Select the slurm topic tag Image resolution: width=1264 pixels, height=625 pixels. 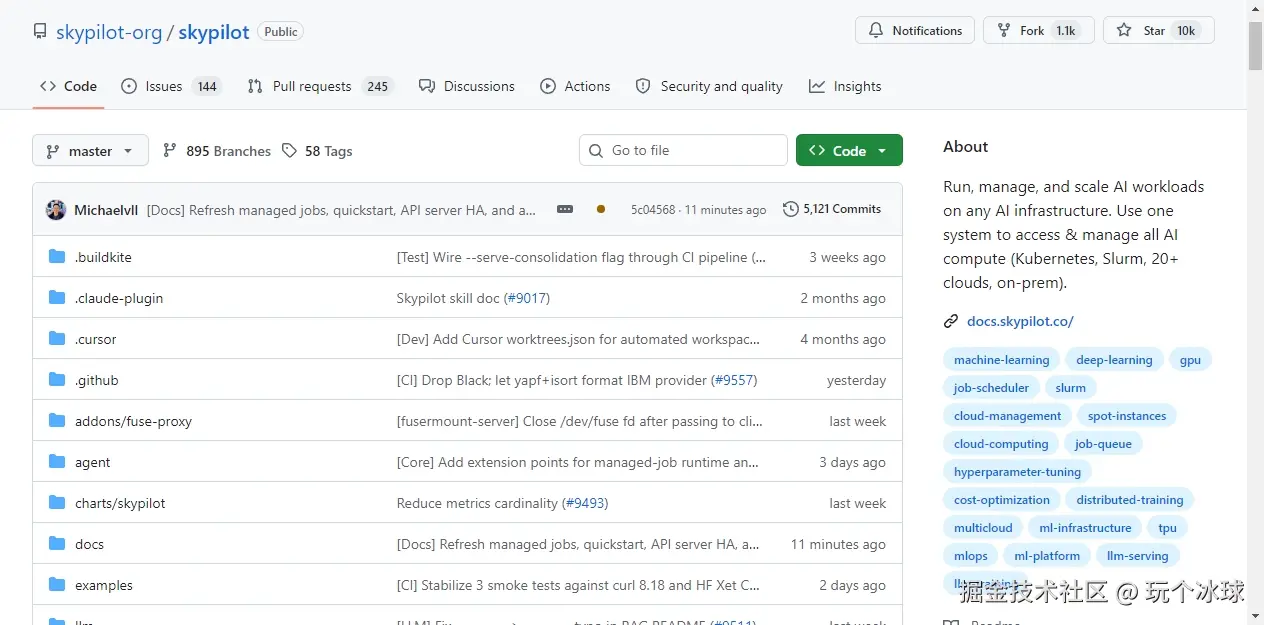coord(1070,388)
